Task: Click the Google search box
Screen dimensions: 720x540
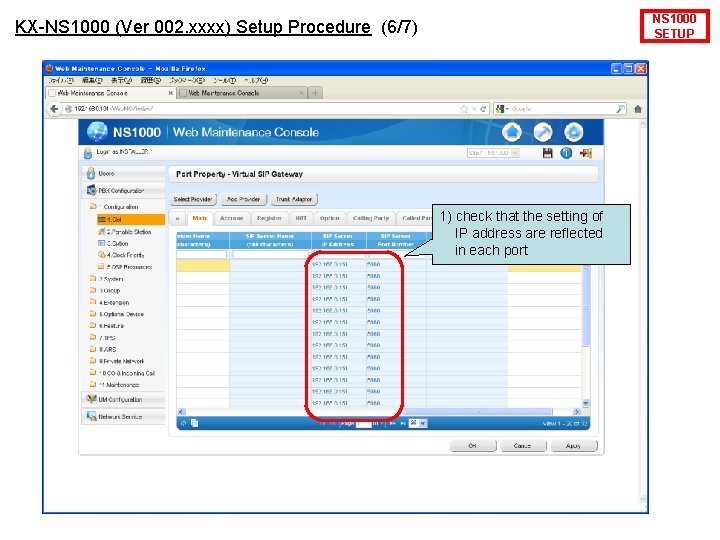Action: 562,109
